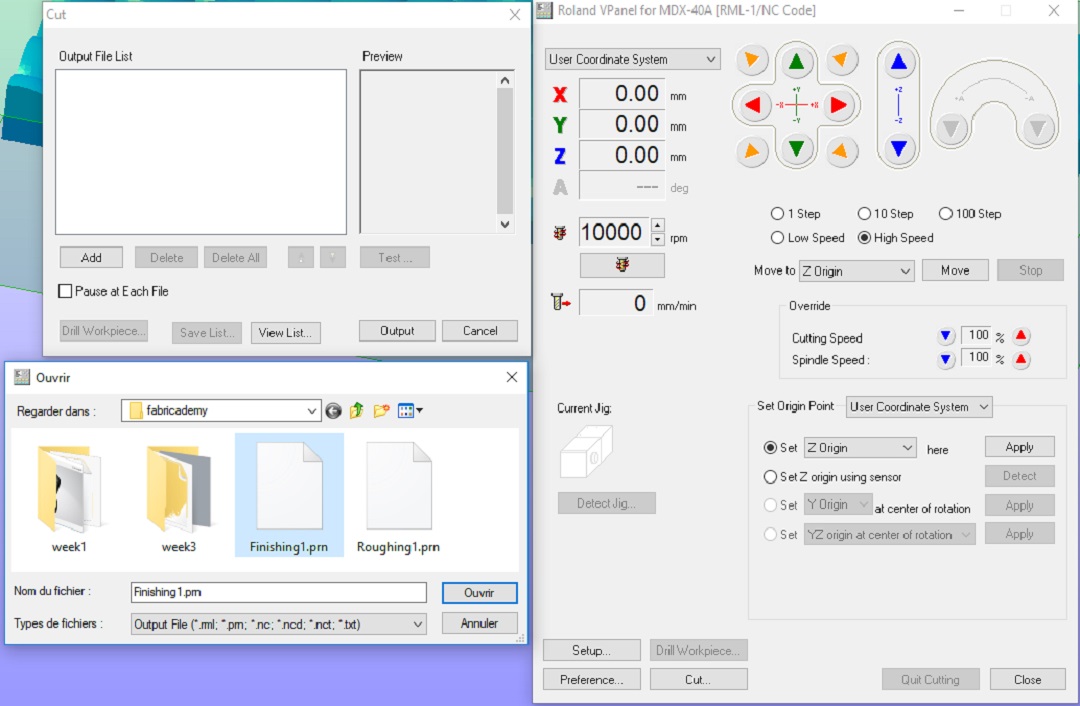Click Add in the Cut dialog
The image size is (1080, 706).
[x=91, y=258]
